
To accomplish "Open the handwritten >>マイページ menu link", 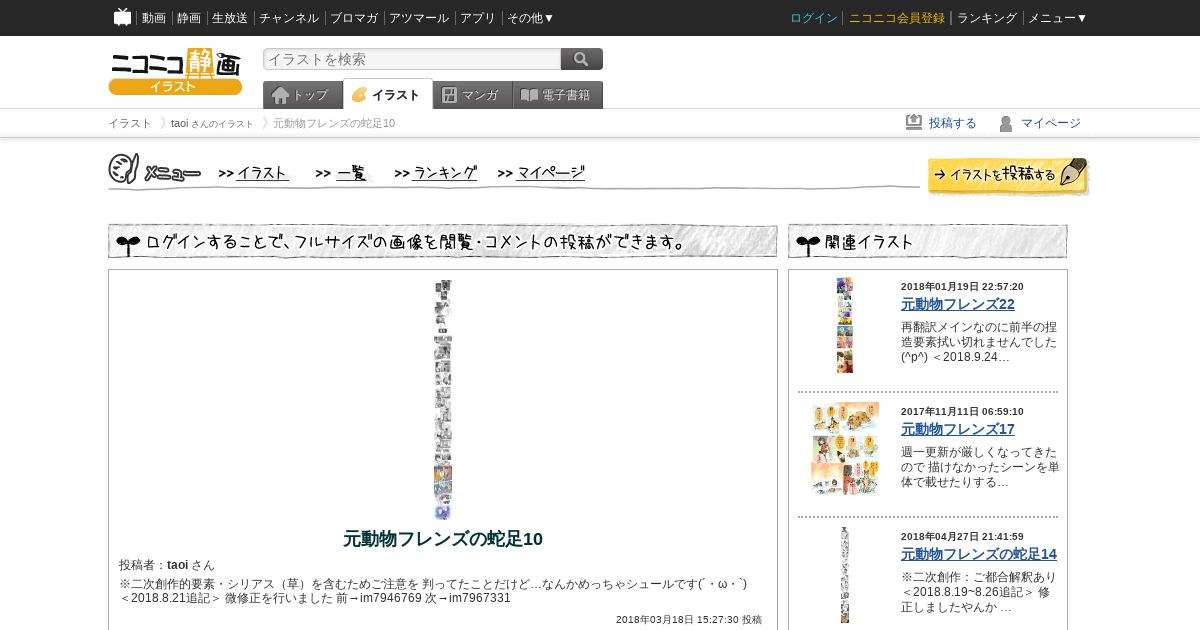I will tap(541, 173).
